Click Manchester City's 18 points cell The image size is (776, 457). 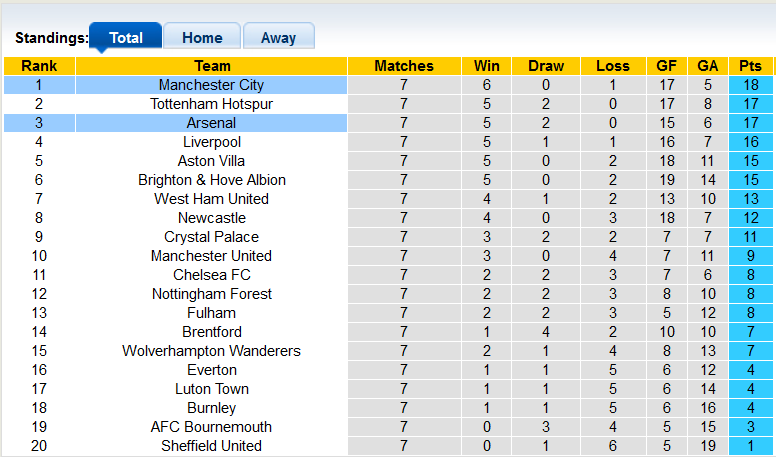(x=750, y=85)
